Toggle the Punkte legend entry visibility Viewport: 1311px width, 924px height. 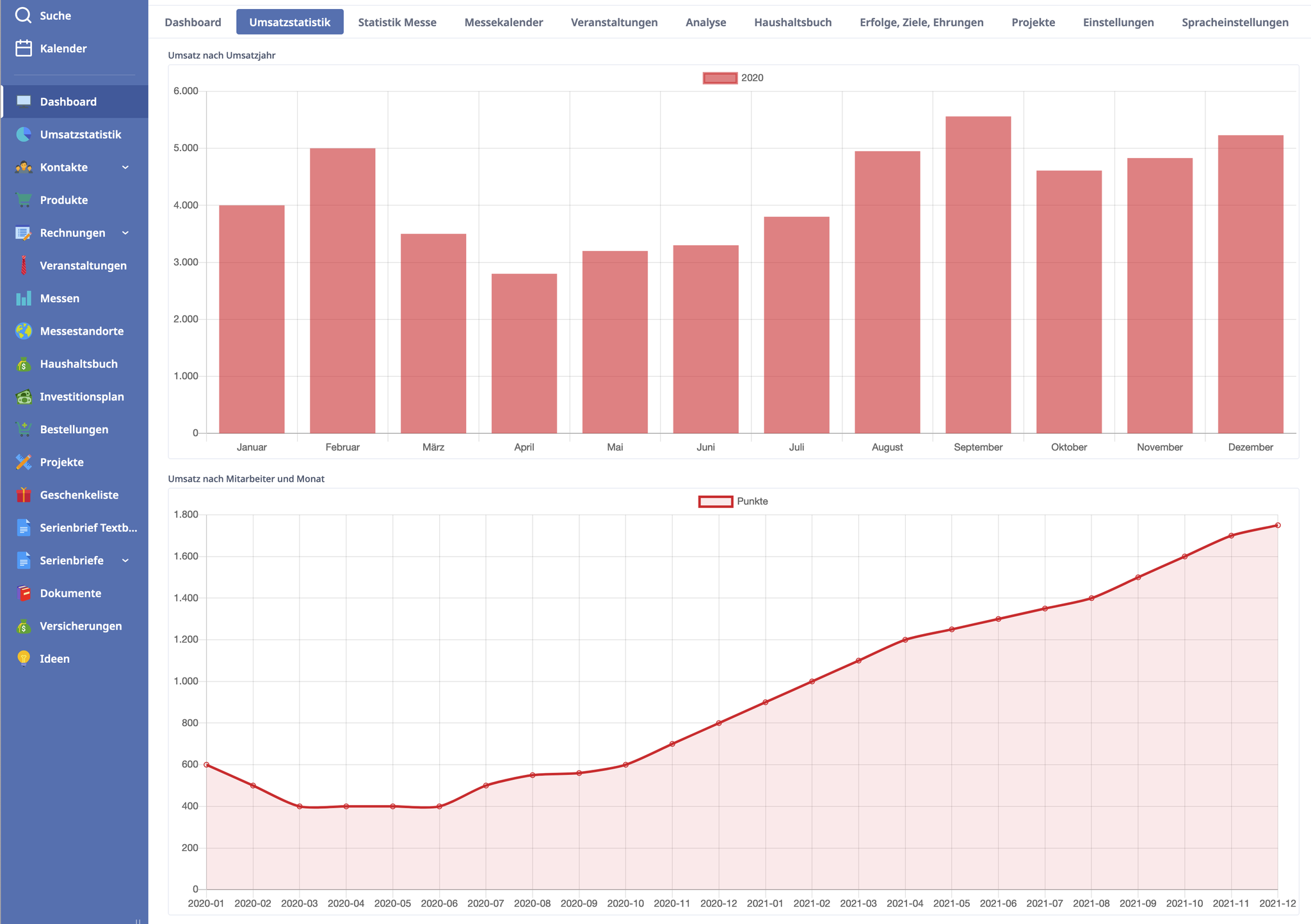(735, 501)
